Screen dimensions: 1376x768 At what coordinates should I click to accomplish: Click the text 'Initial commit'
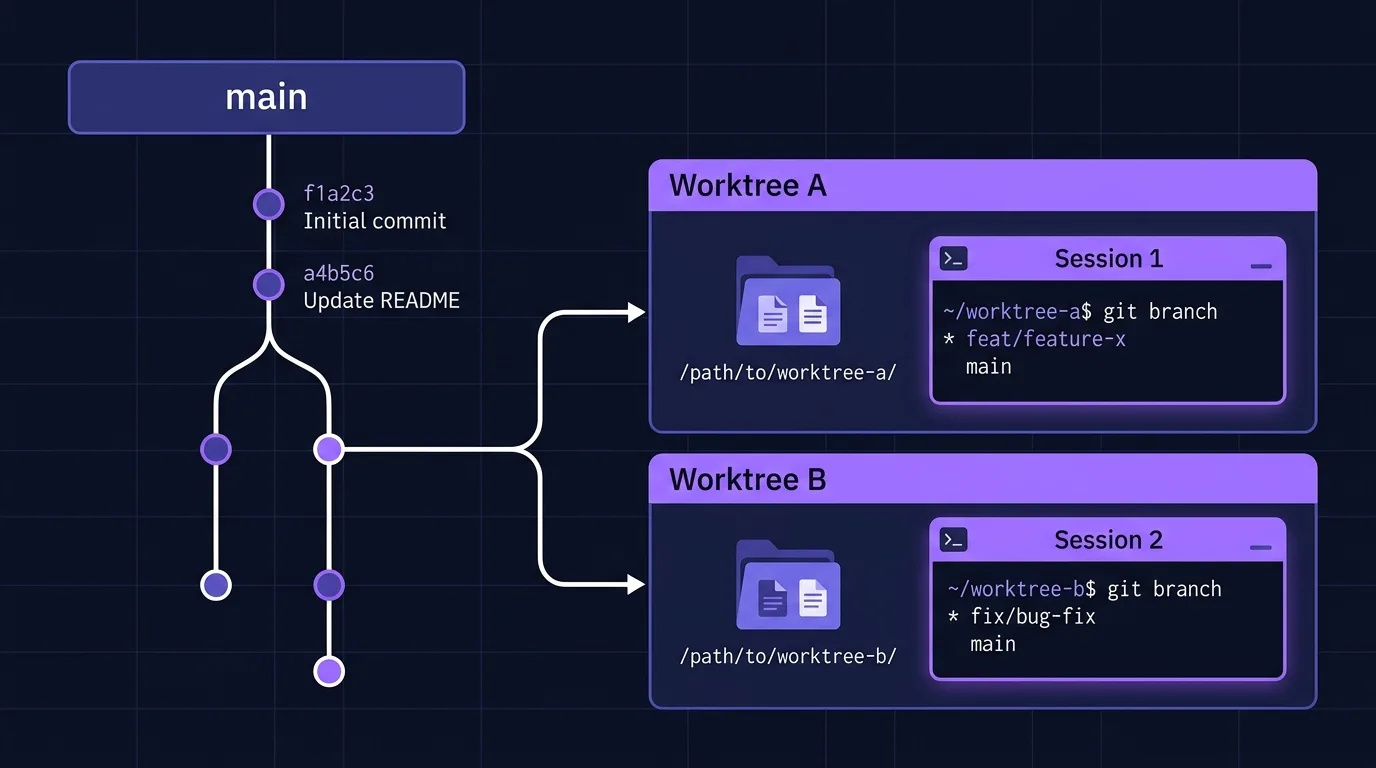(375, 221)
